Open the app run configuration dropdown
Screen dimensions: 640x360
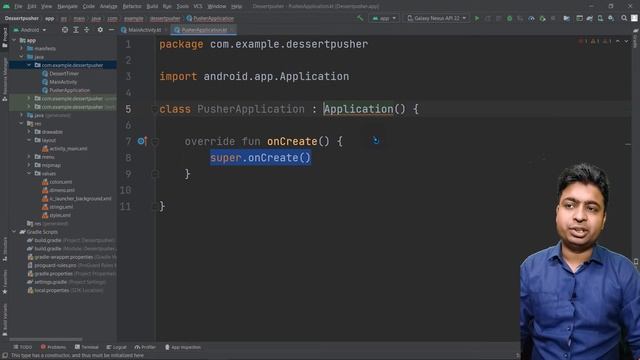[384, 18]
